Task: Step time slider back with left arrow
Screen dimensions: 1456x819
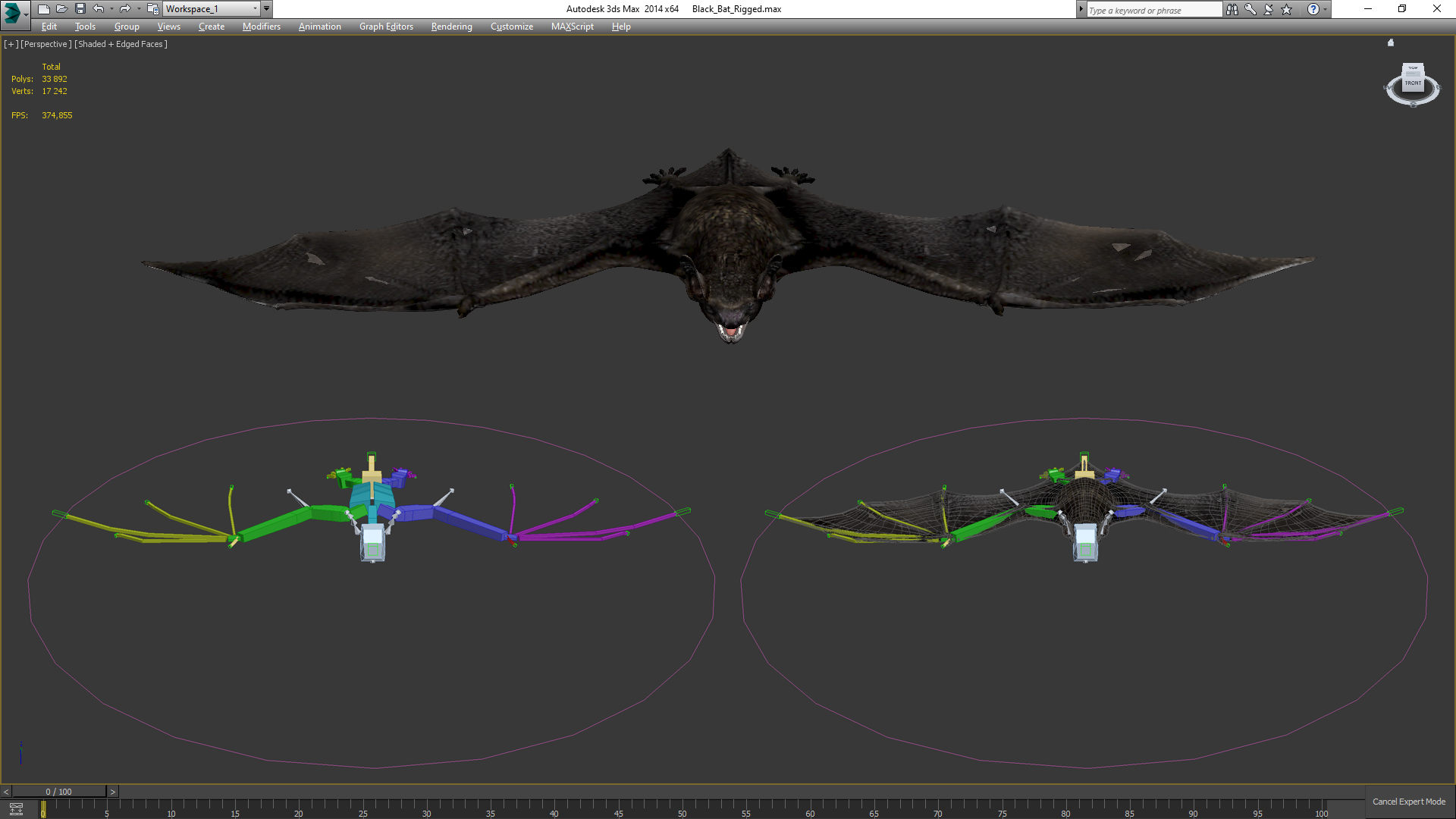Action: click(6, 792)
